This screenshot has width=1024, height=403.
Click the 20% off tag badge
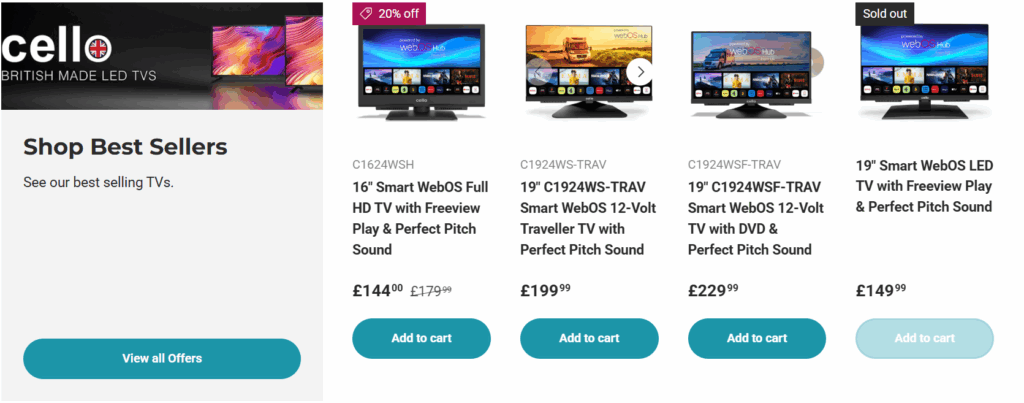click(391, 13)
